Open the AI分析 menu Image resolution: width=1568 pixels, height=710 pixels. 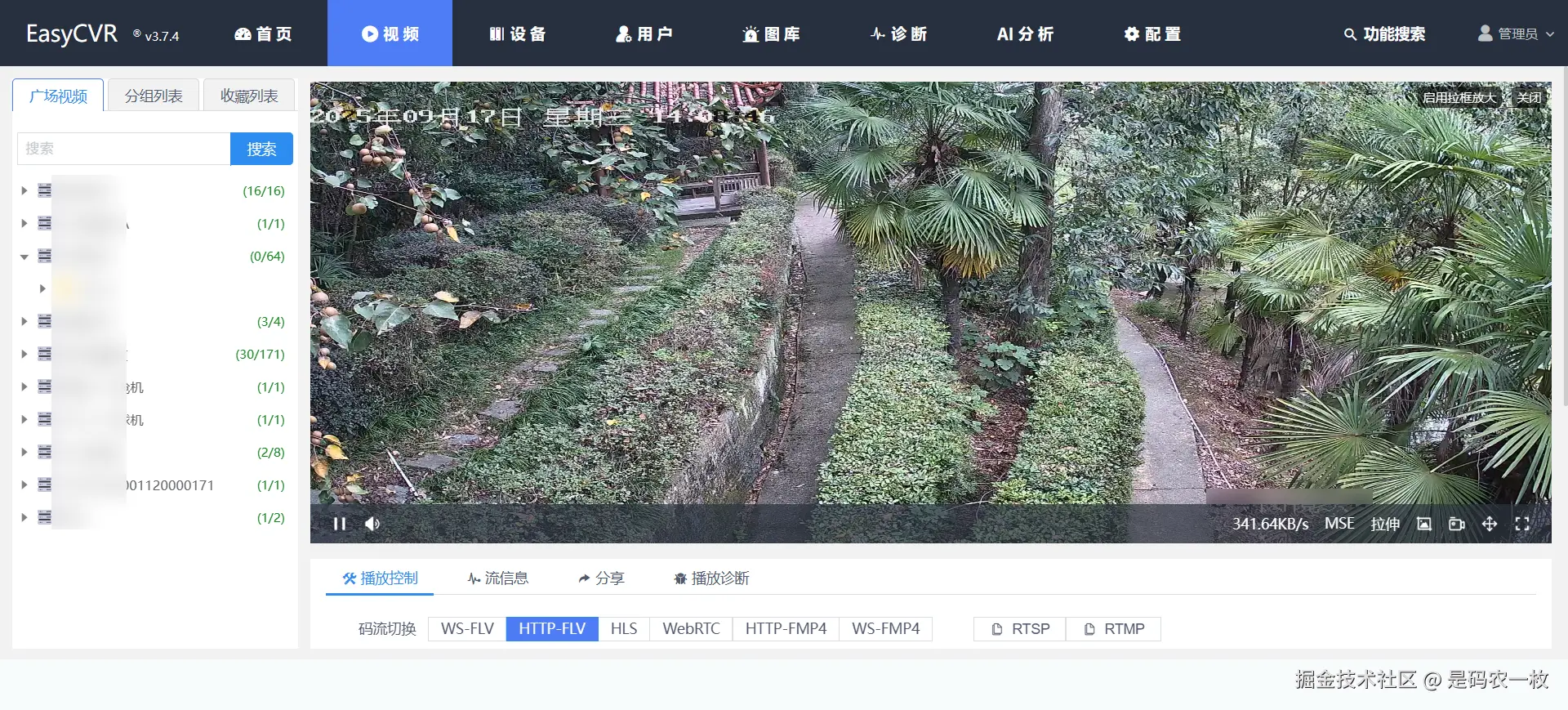[1025, 33]
